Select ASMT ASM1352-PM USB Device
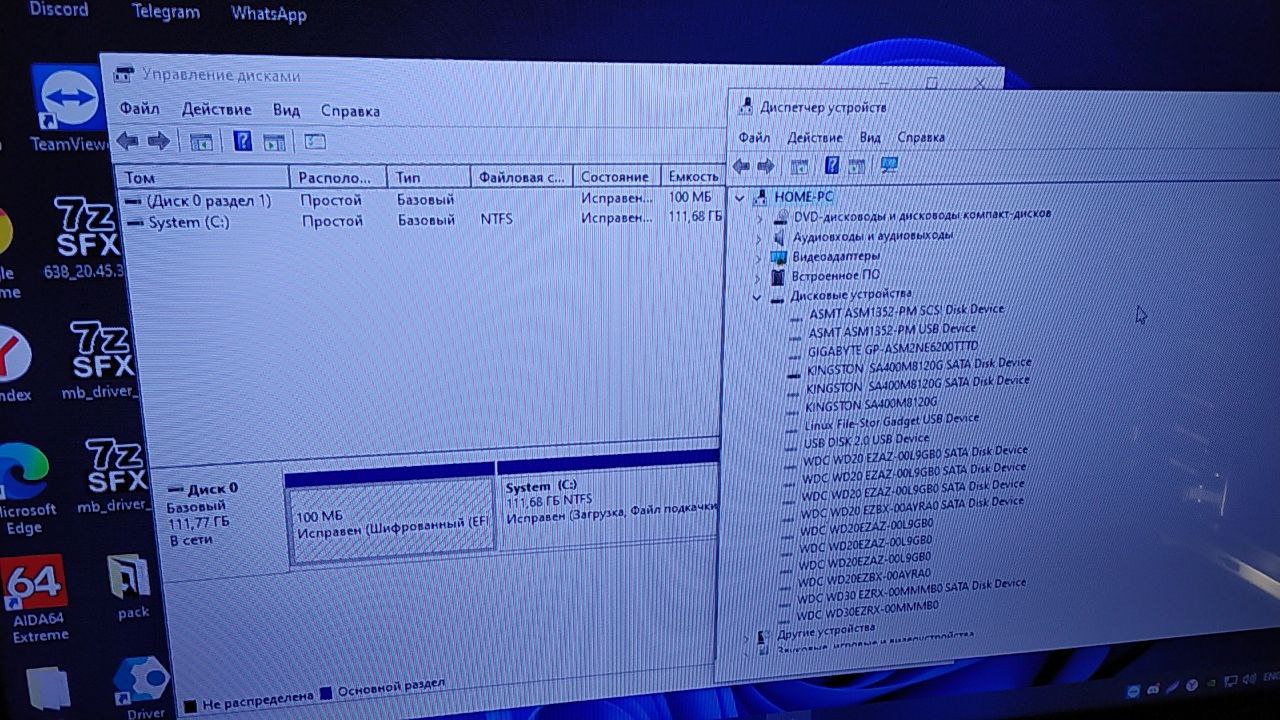Screen dimensions: 1280x720 pyautogui.click(x=892, y=330)
